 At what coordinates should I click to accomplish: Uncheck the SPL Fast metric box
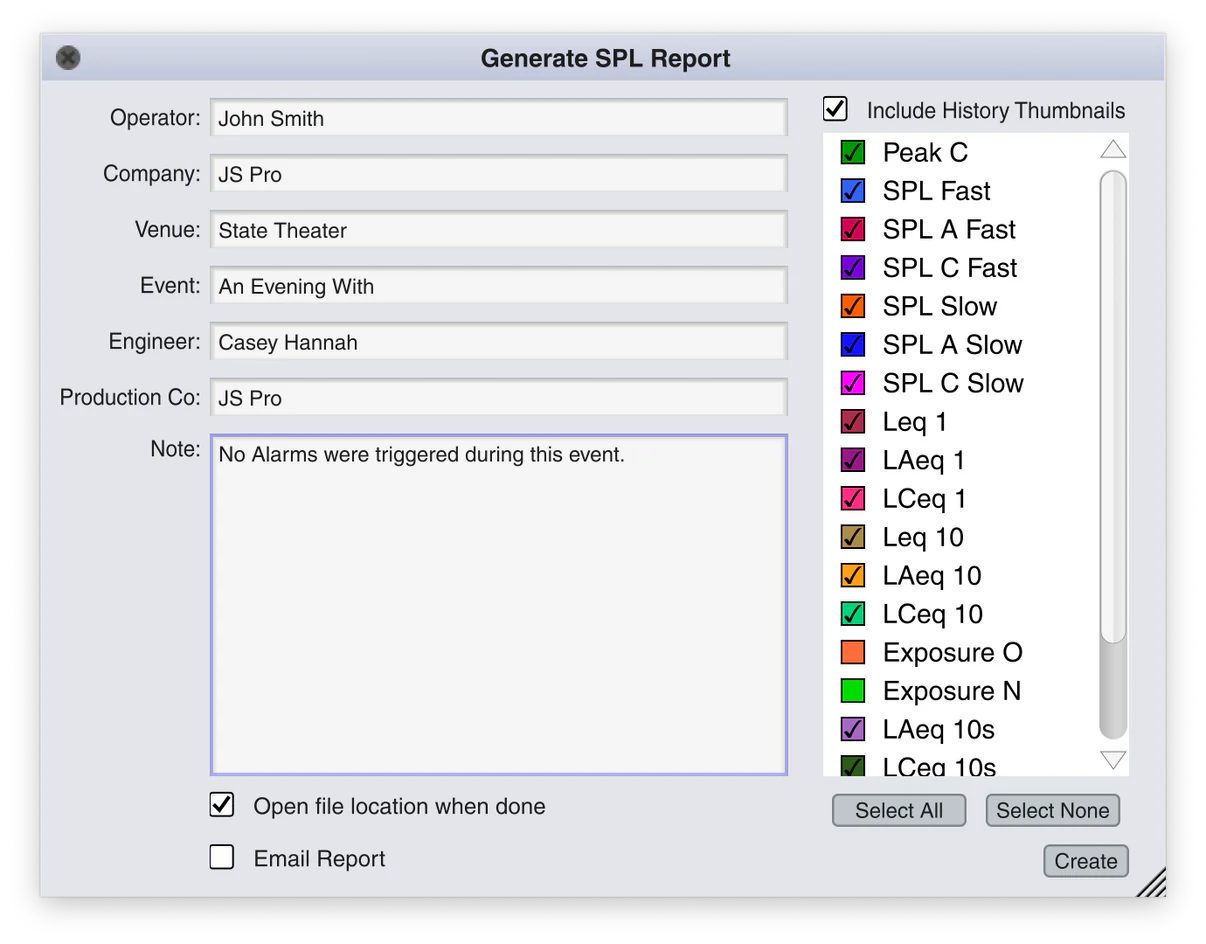click(852, 191)
